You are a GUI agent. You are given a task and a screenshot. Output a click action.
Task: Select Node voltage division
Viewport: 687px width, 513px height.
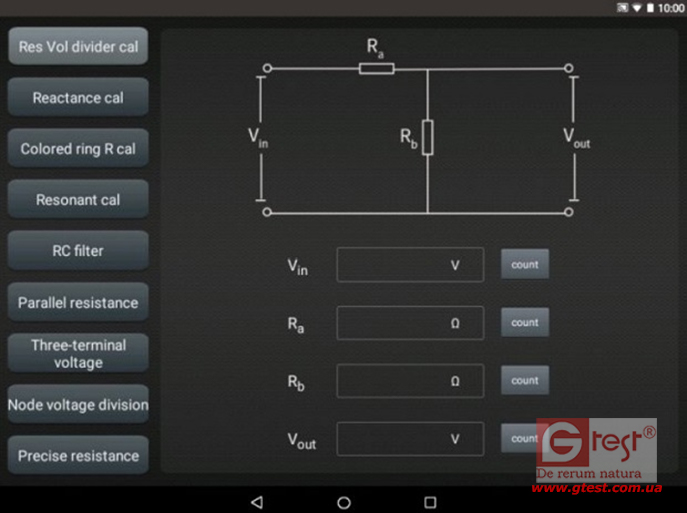point(78,405)
